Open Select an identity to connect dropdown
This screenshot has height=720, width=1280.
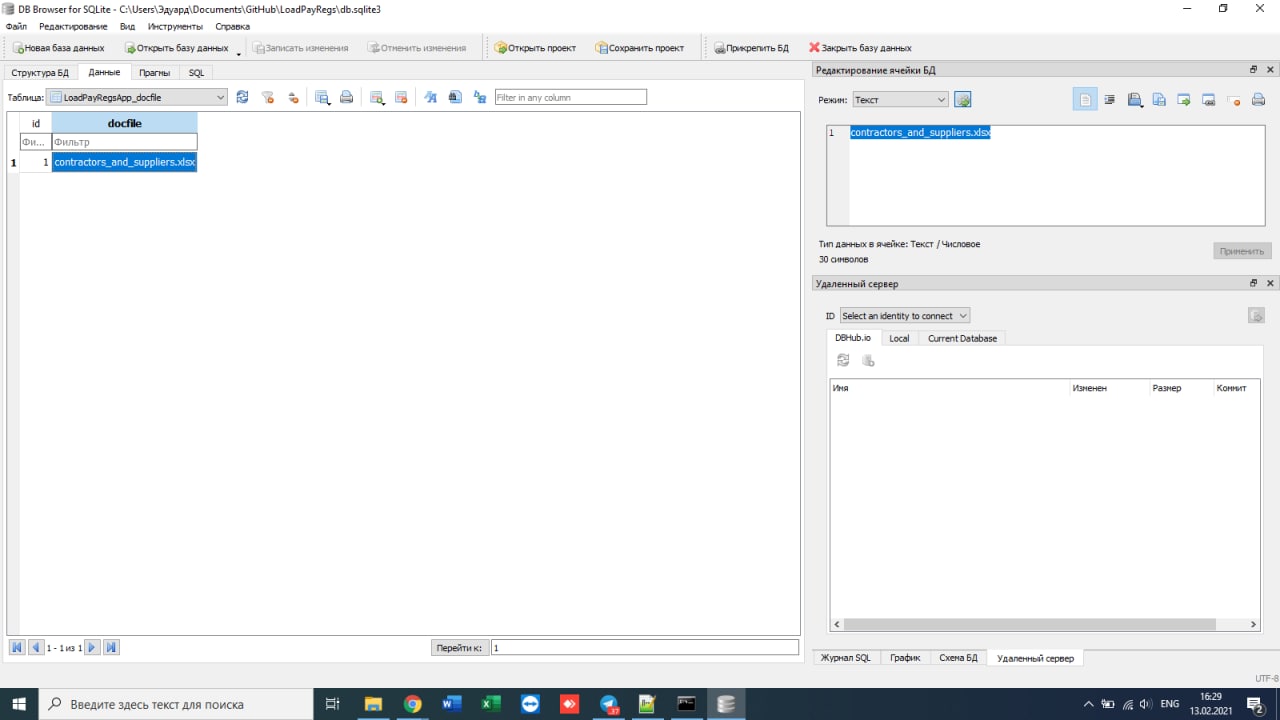pos(904,316)
